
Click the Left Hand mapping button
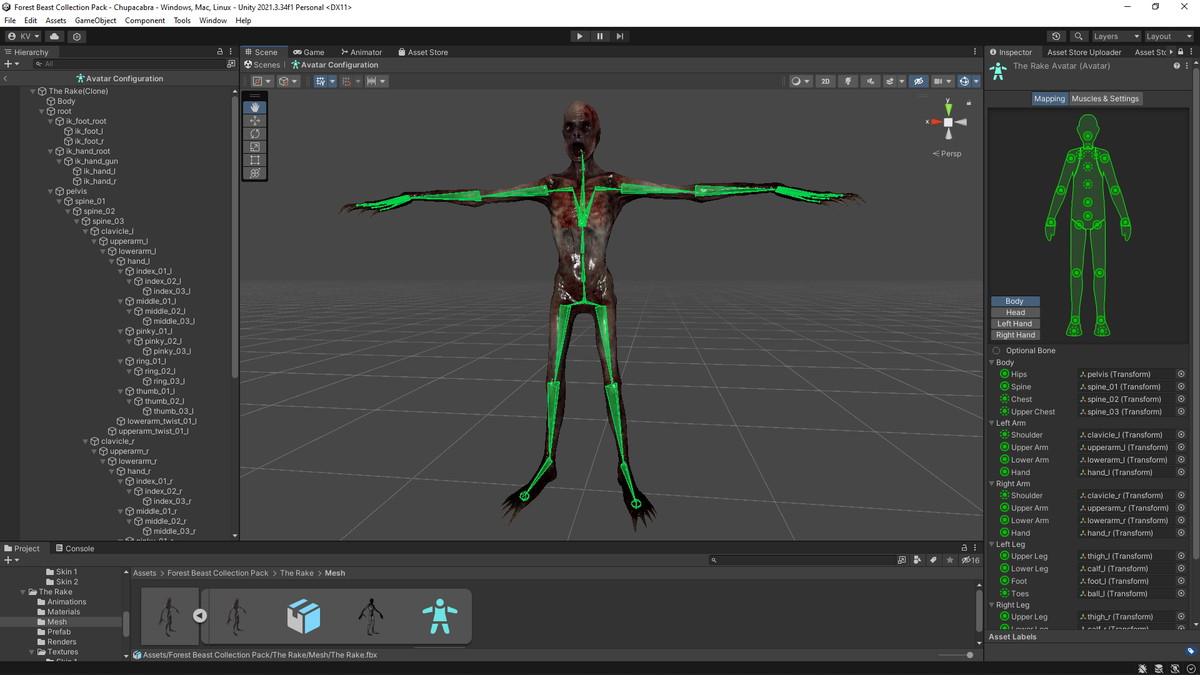point(1015,323)
